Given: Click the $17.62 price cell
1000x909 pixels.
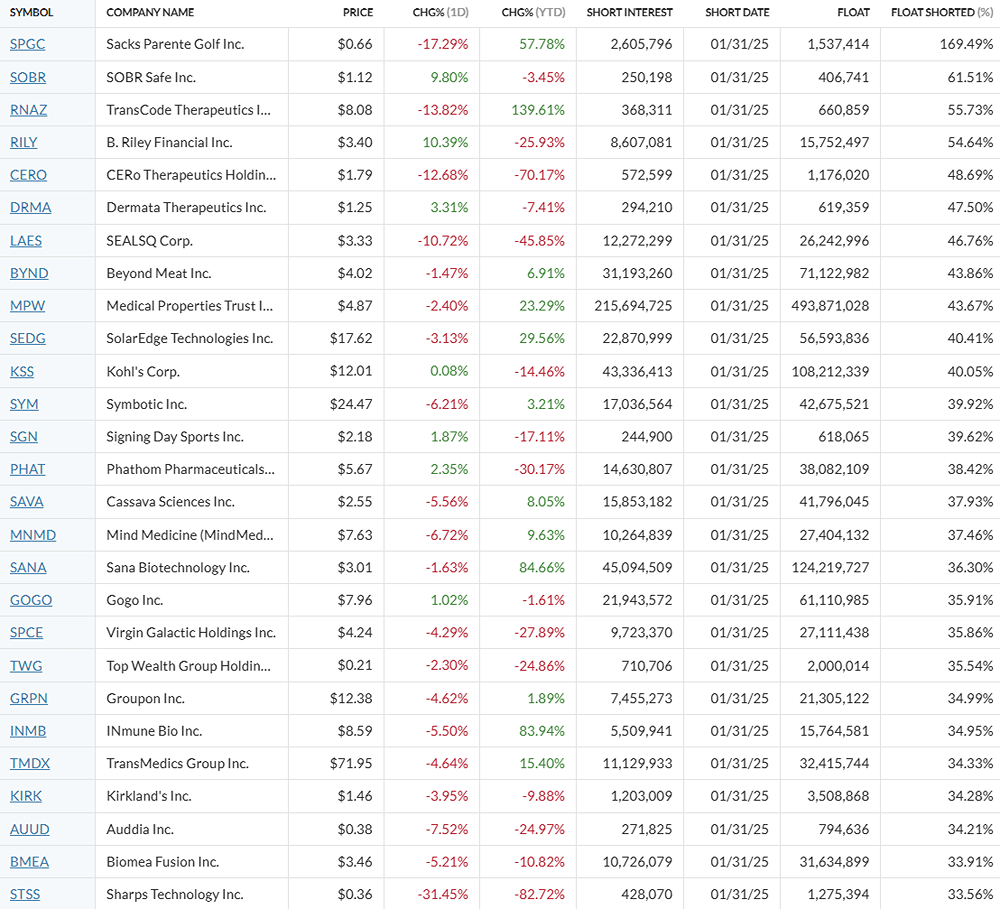Looking at the screenshot, I should (351, 338).
